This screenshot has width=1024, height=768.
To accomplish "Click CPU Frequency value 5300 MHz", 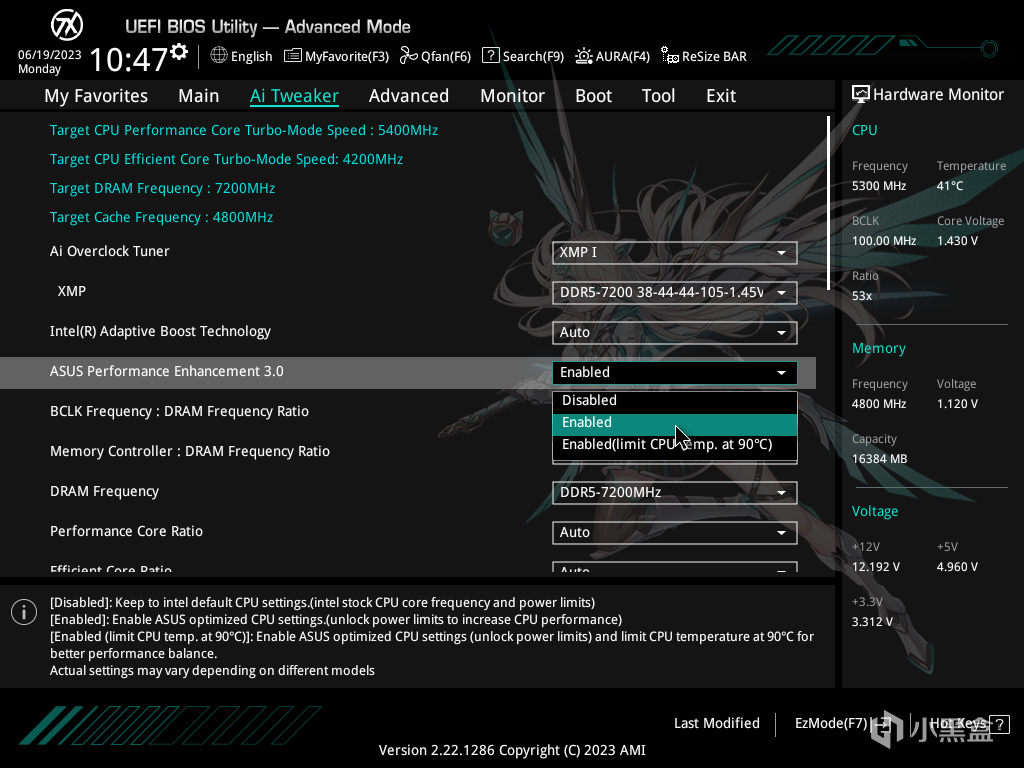I will click(x=879, y=185).
